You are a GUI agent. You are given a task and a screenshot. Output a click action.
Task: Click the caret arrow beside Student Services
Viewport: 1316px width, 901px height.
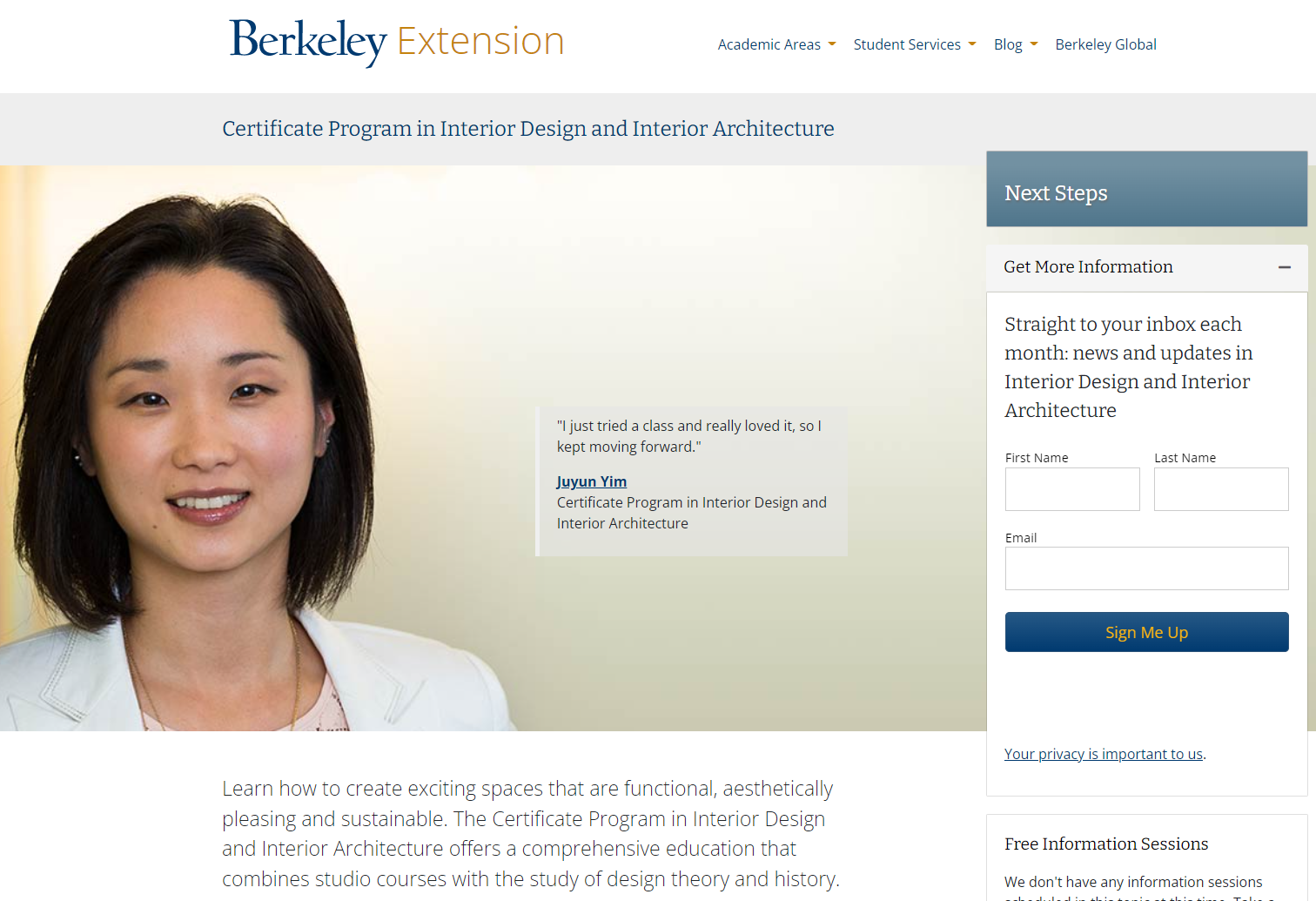coord(972,44)
